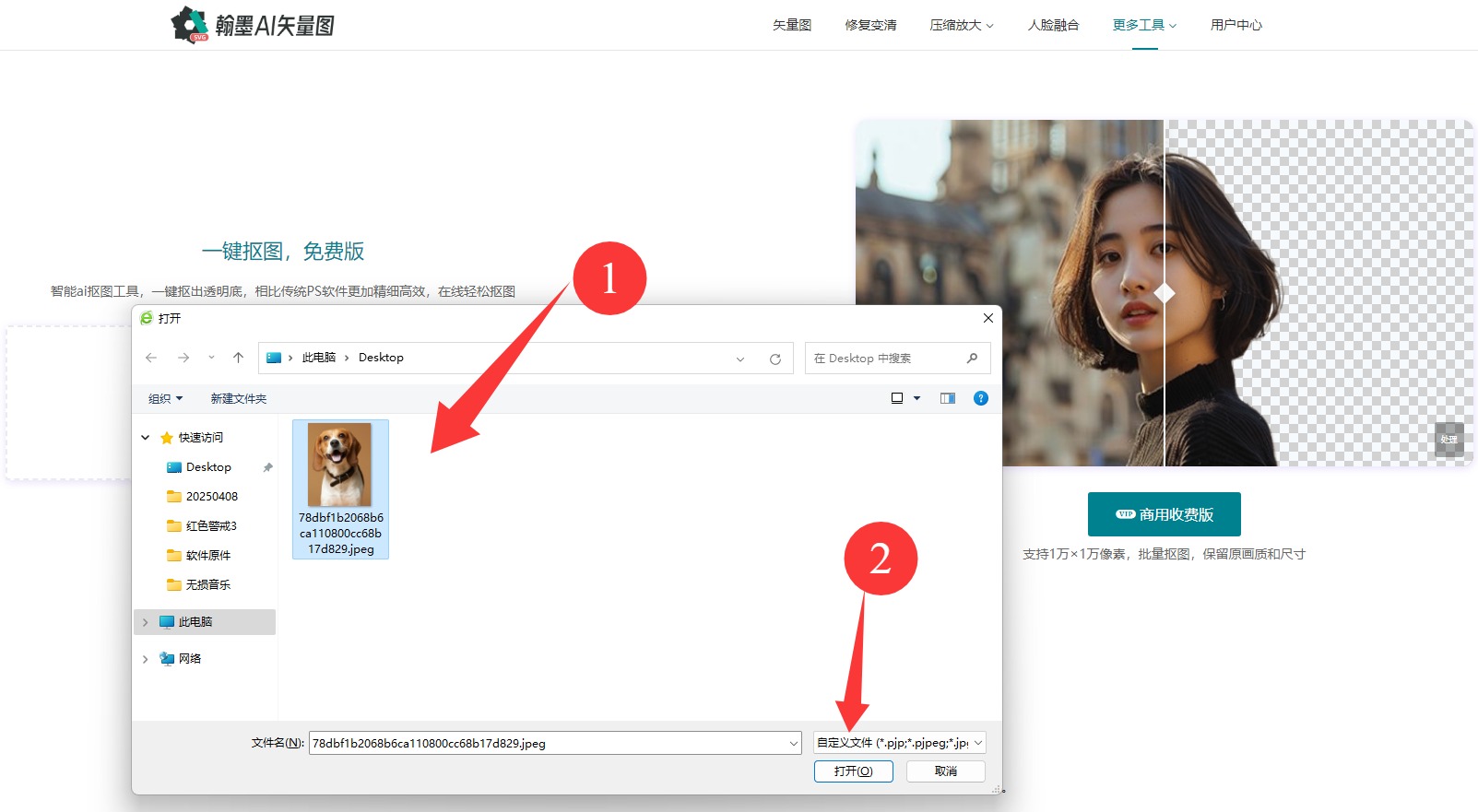
Task: Click the back arrow in file dialog
Action: pos(151,358)
